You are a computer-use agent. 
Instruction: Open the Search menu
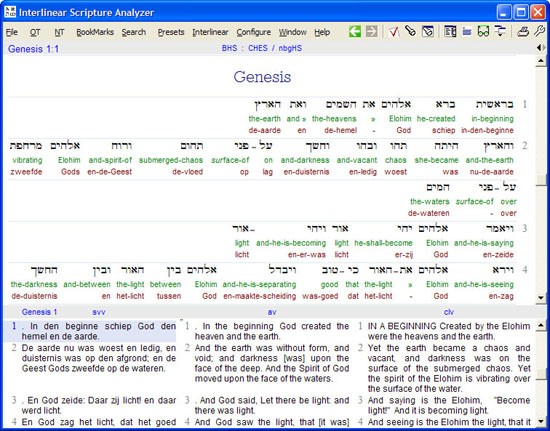pyautogui.click(x=134, y=32)
